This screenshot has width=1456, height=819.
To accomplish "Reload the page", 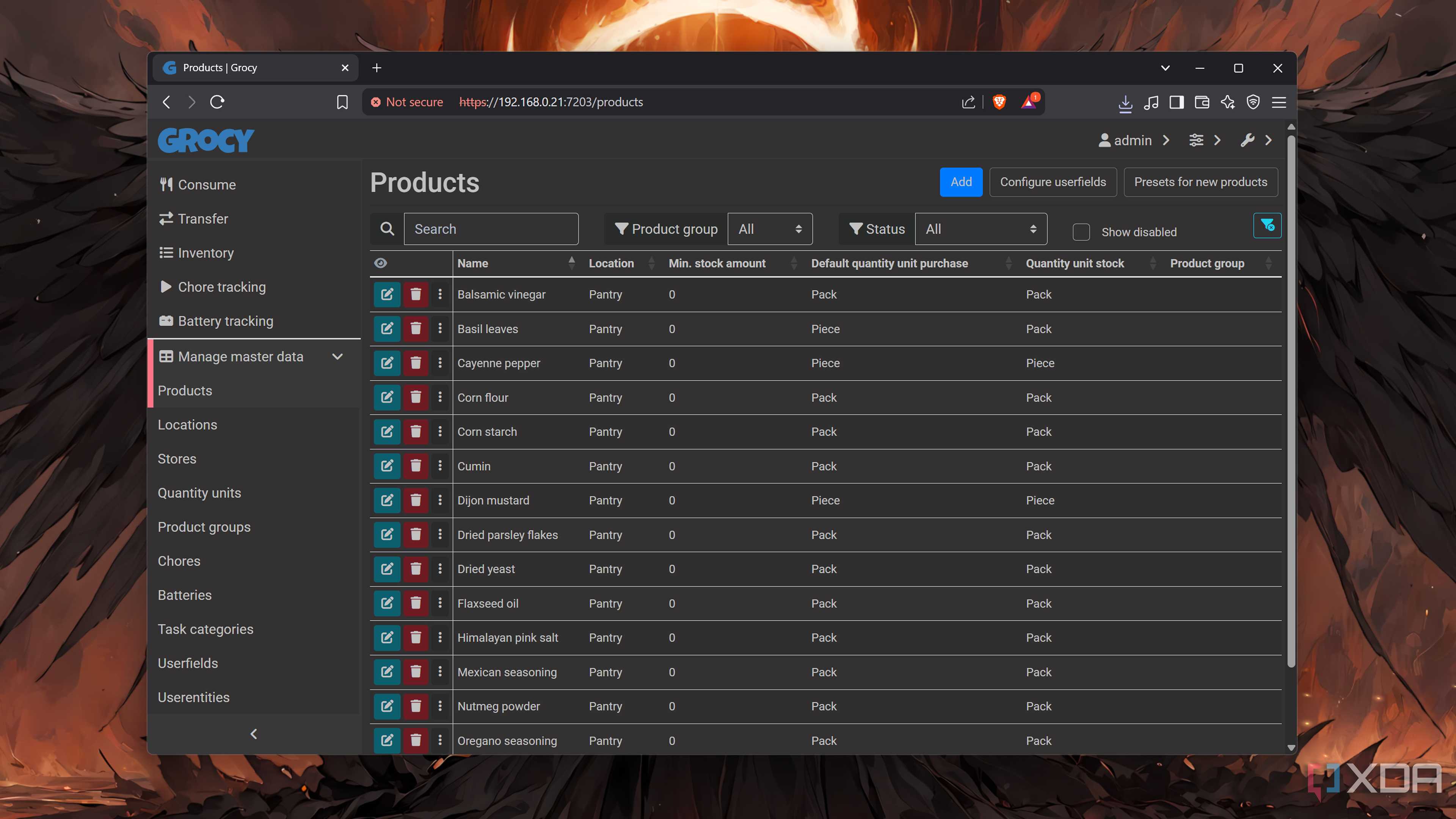I will coord(217,102).
